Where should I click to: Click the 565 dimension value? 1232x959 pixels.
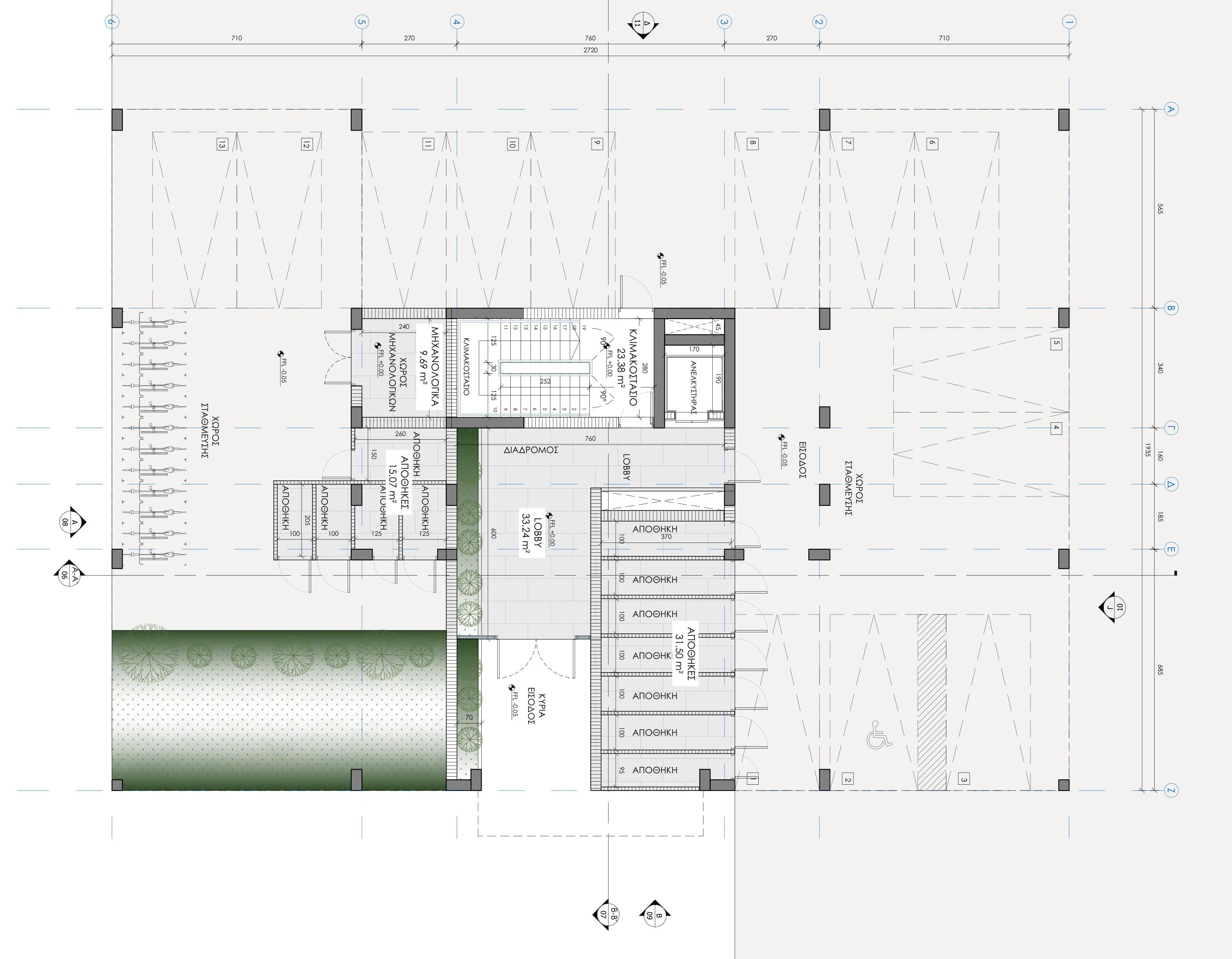[1160, 209]
